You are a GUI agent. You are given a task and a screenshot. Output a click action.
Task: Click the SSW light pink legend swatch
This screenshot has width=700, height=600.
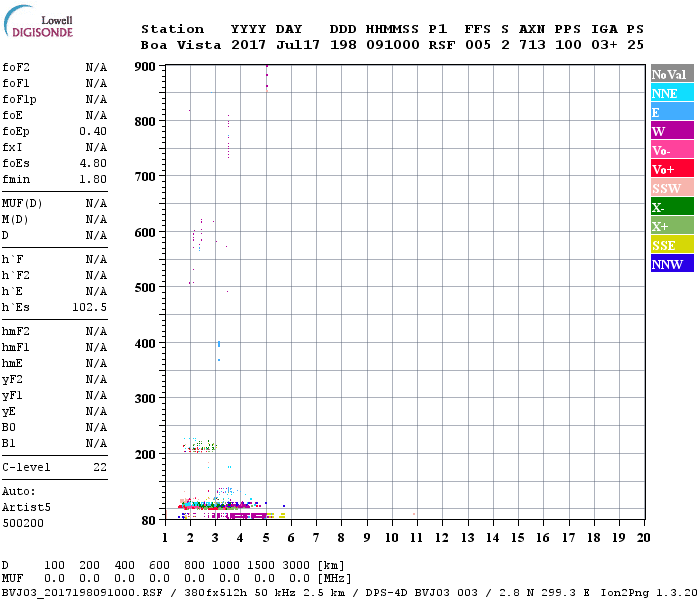click(671, 188)
